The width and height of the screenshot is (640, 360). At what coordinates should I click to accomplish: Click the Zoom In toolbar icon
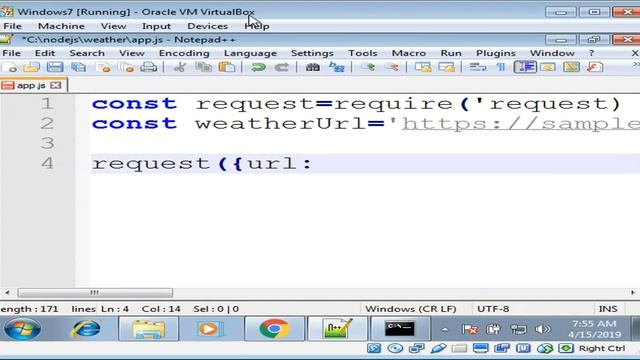tap(368, 67)
